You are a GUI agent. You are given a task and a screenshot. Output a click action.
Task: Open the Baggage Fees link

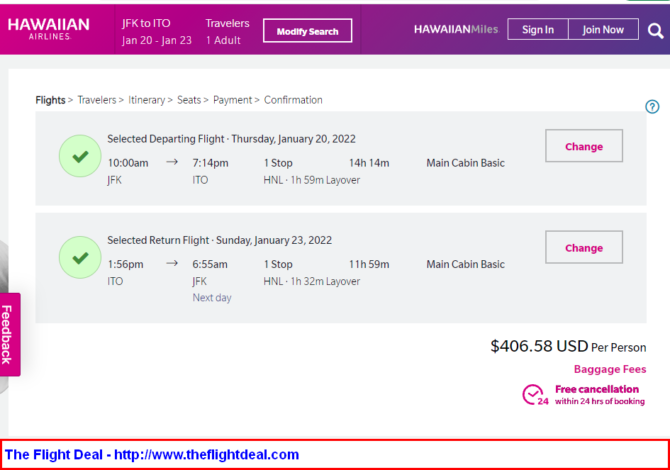pyautogui.click(x=610, y=369)
